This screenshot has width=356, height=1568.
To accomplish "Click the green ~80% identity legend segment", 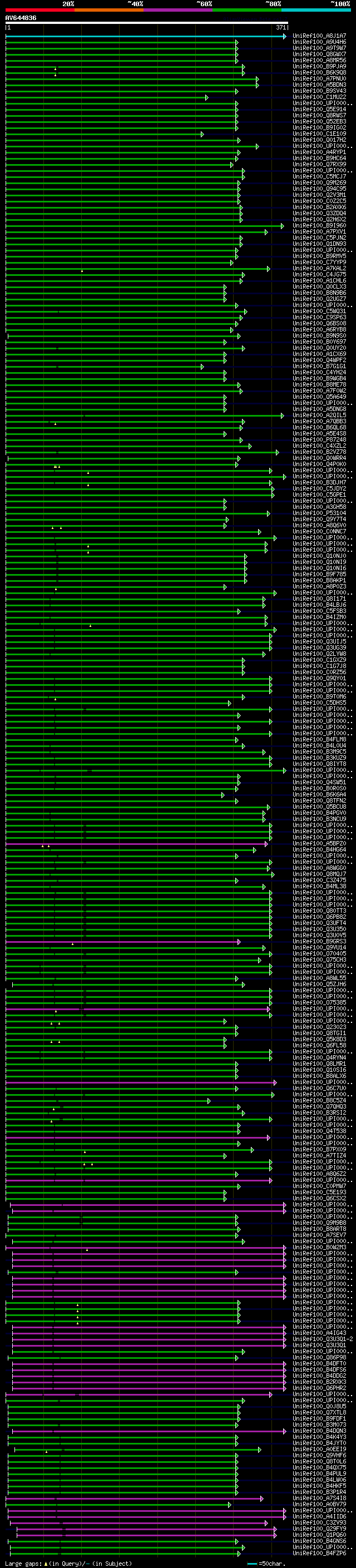I will coord(247,10).
